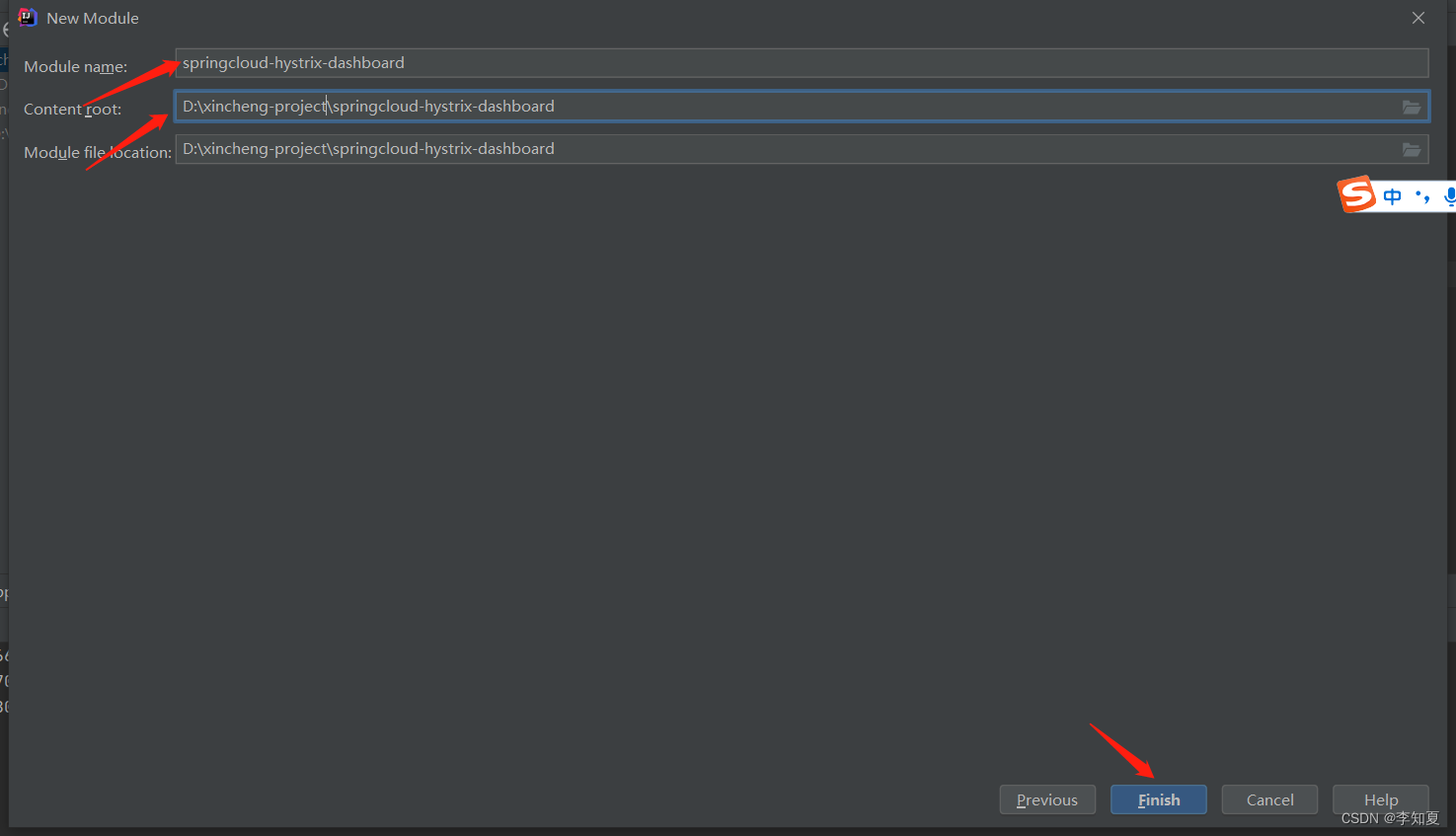
Task: Cancel the New Module dialog
Action: 1269,799
